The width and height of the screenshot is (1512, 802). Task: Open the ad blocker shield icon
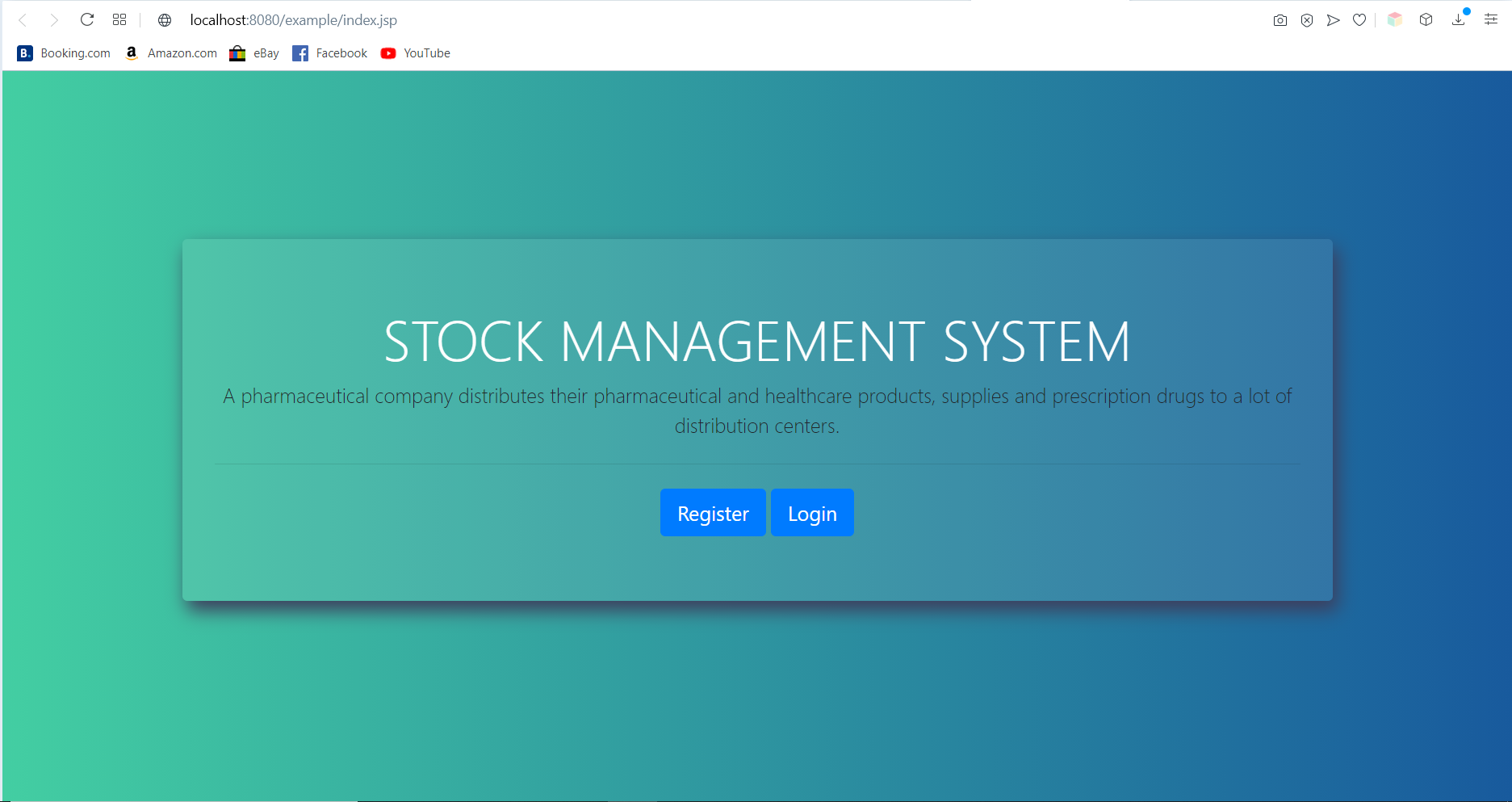[x=1307, y=19]
